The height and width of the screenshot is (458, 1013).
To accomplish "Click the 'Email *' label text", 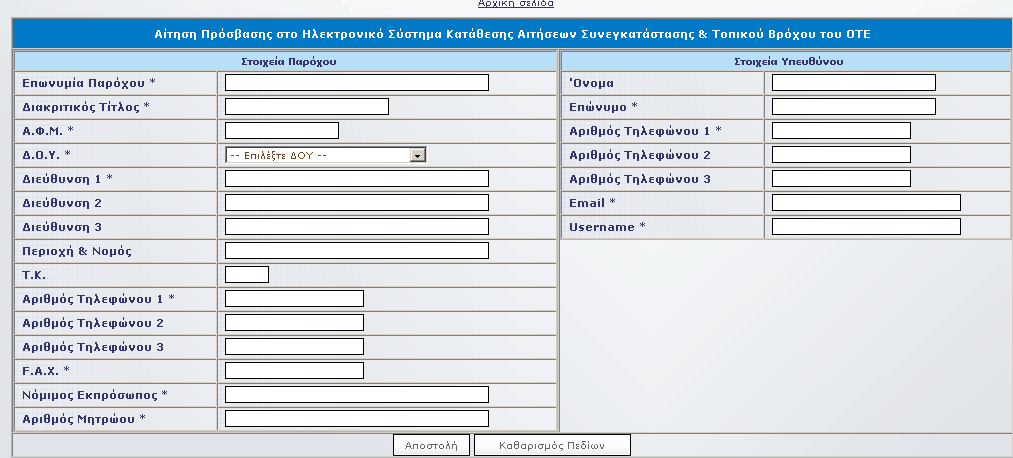I will click(592, 203).
